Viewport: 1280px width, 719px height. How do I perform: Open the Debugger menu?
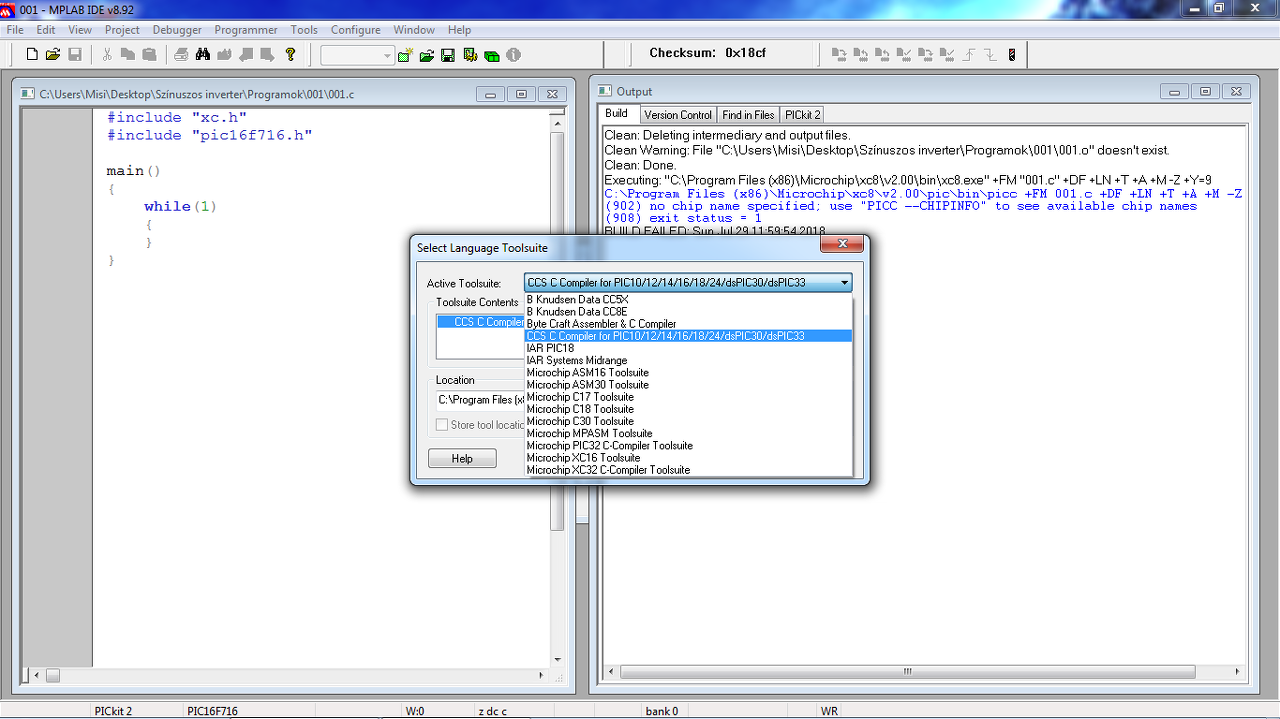(177, 30)
